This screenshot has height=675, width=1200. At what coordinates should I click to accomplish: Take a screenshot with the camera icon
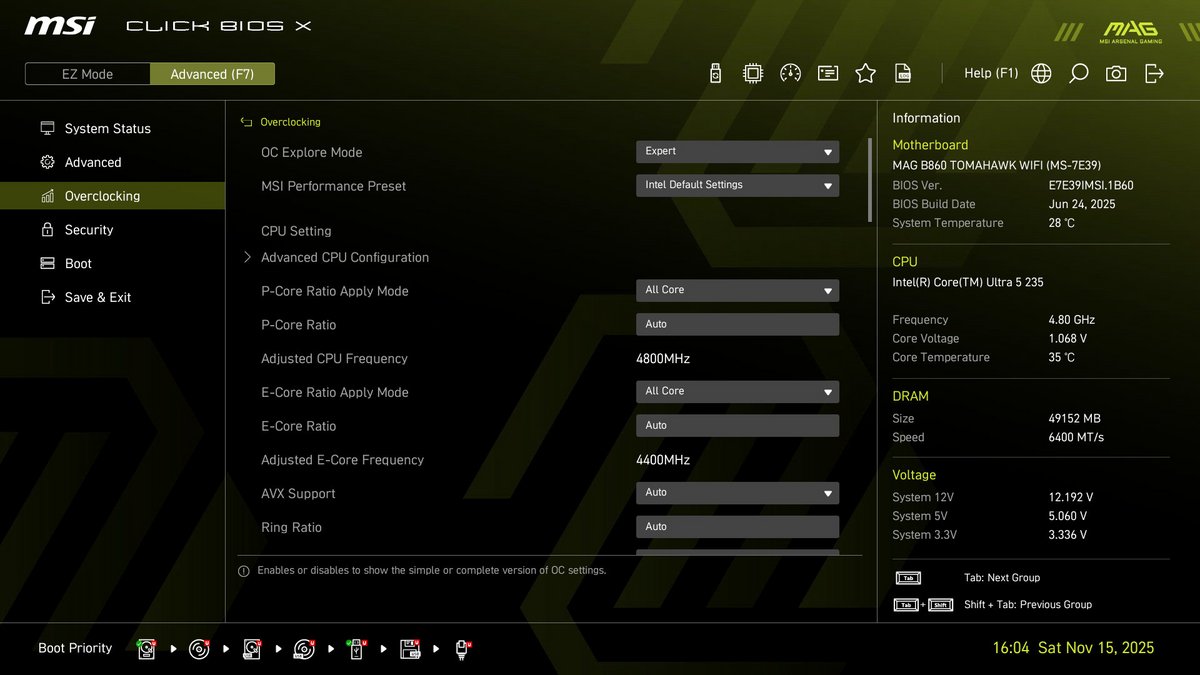1116,72
